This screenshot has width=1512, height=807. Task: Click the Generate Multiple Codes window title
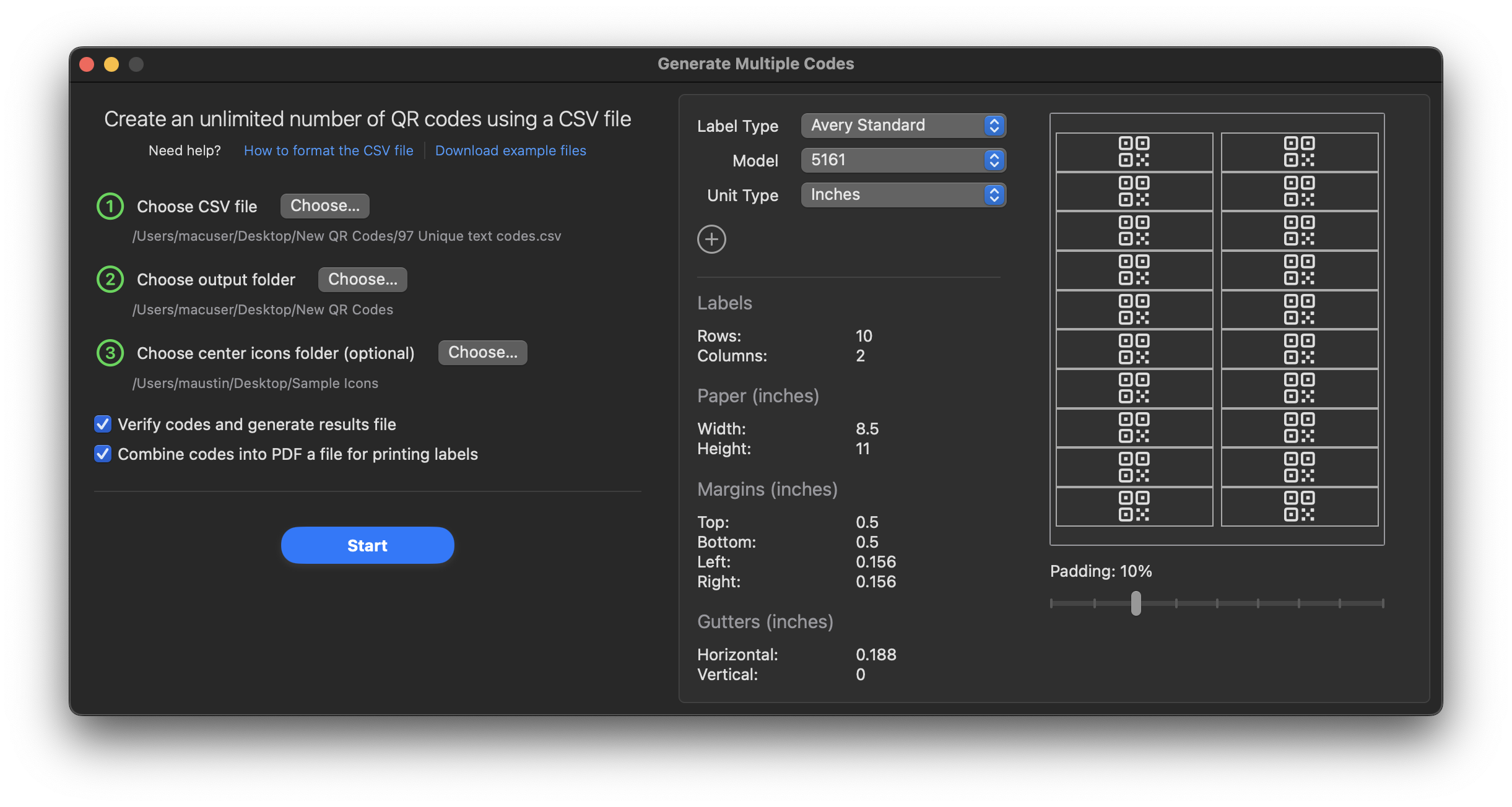(755, 64)
